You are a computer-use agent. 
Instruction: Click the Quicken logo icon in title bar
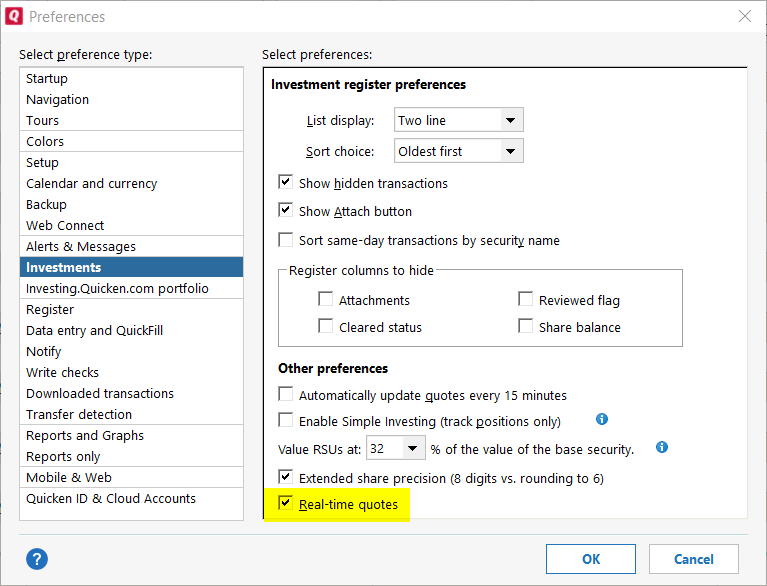(14, 16)
